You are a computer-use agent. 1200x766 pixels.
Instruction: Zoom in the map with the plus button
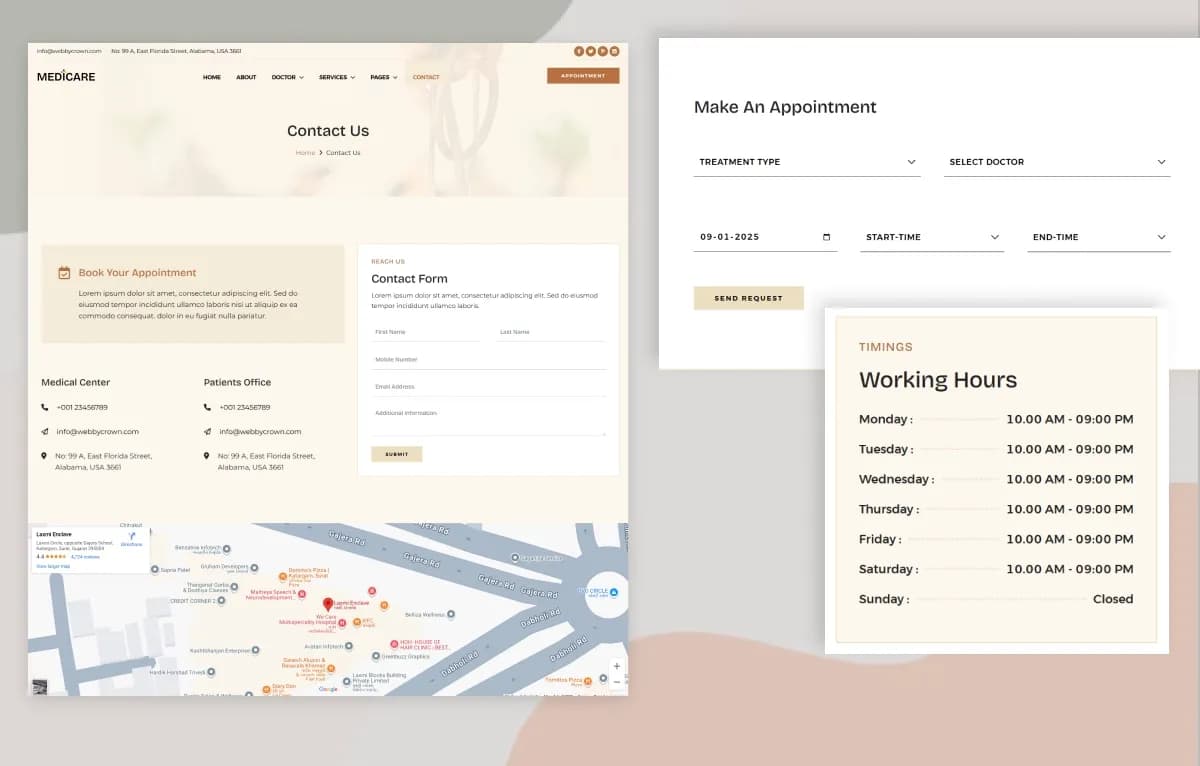click(x=616, y=666)
